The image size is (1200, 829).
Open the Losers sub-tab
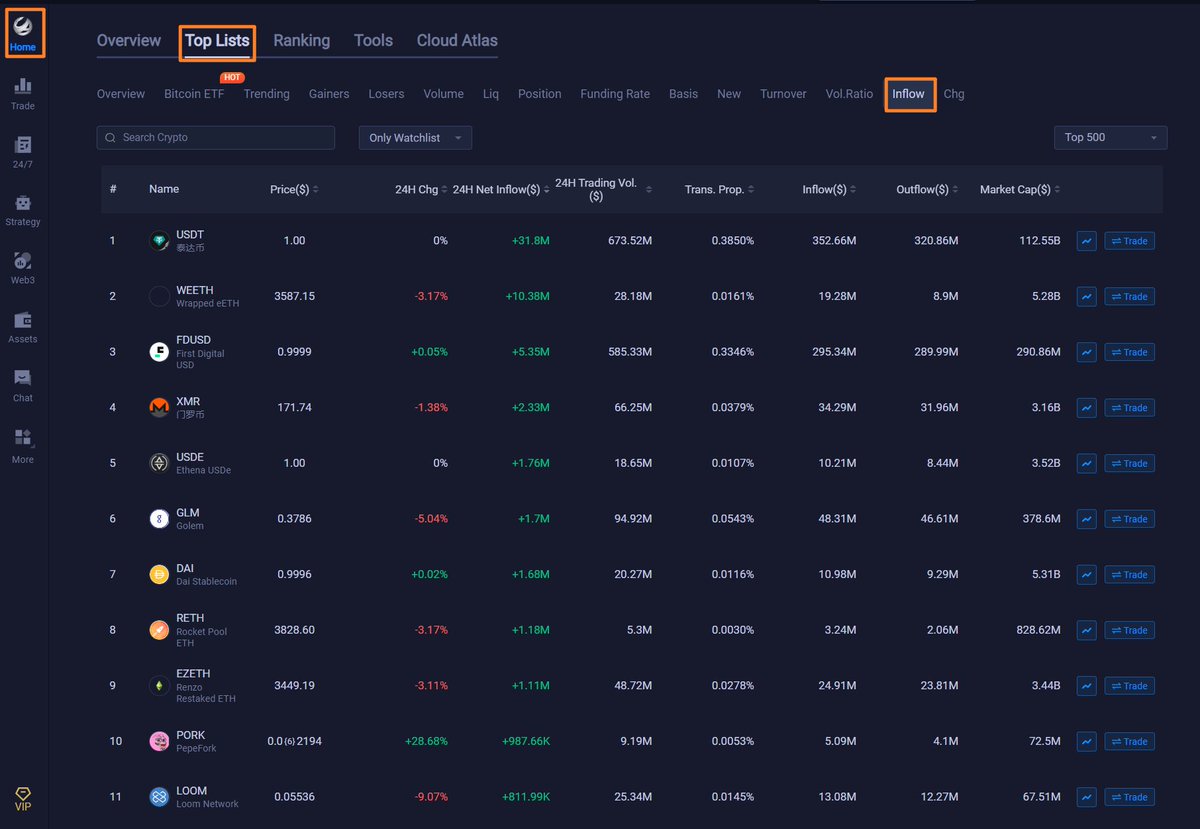tap(386, 94)
